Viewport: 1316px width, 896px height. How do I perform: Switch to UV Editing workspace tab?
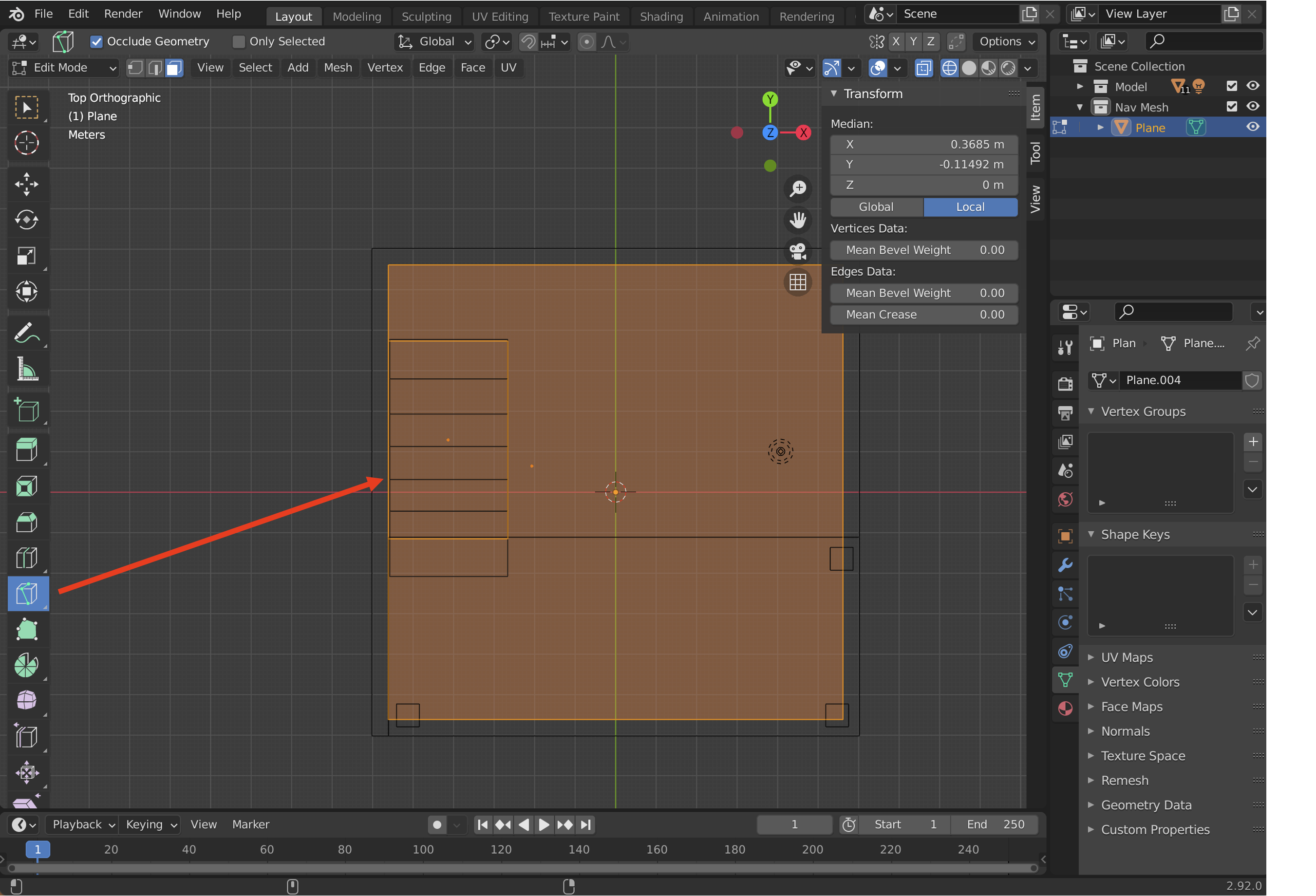500,17
